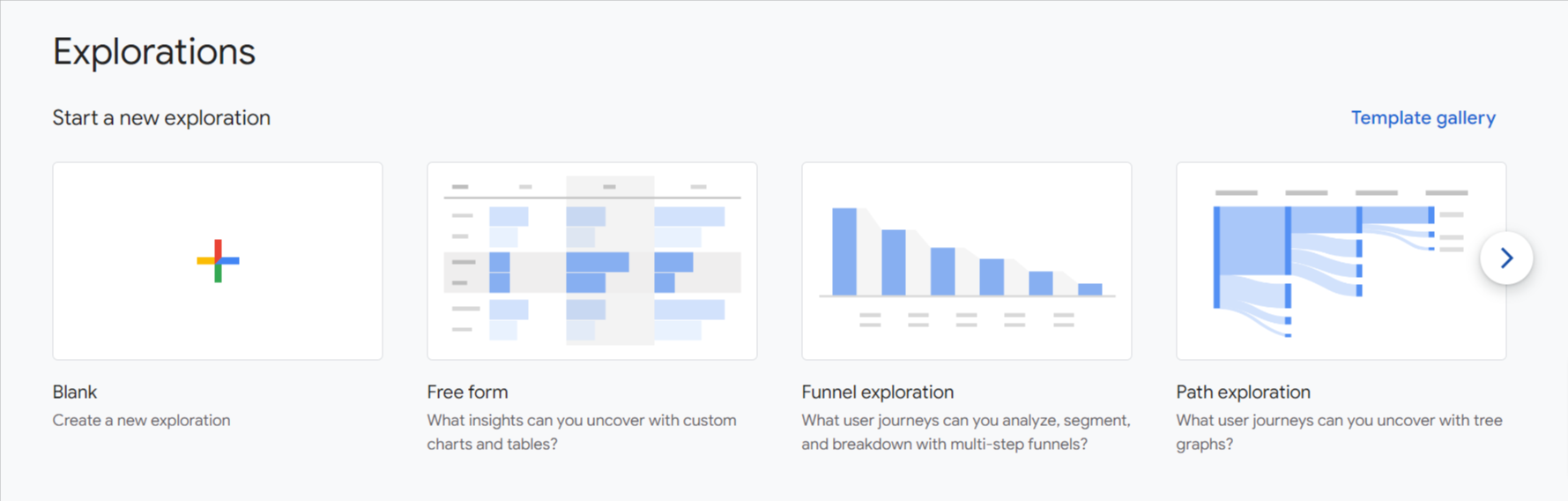This screenshot has width=1568, height=501.
Task: Click the Blank template title
Action: tap(75, 392)
